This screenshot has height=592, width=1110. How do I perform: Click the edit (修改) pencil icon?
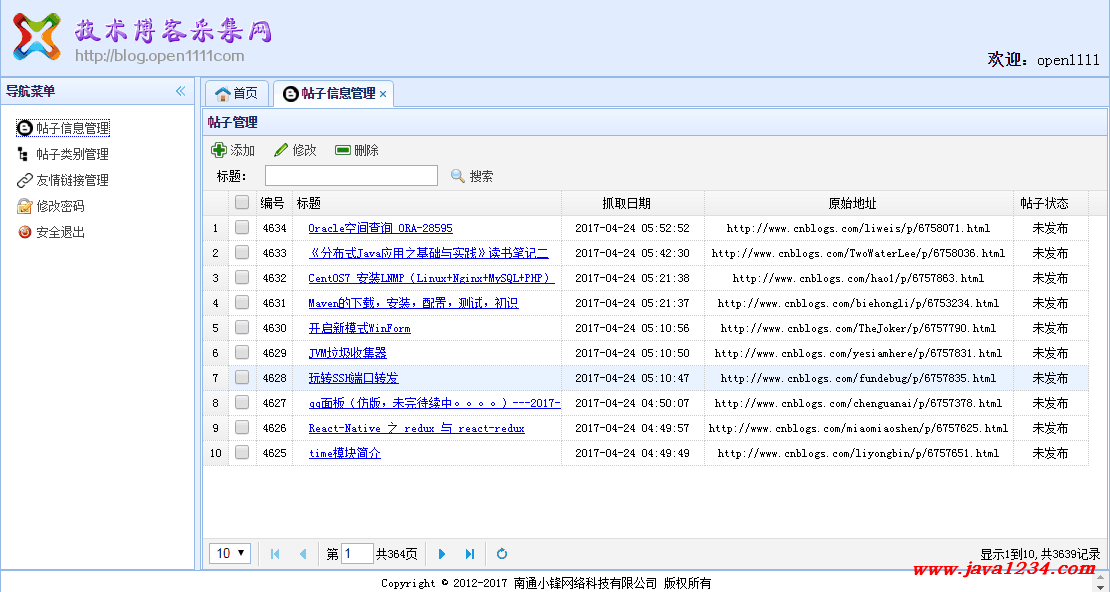(281, 150)
